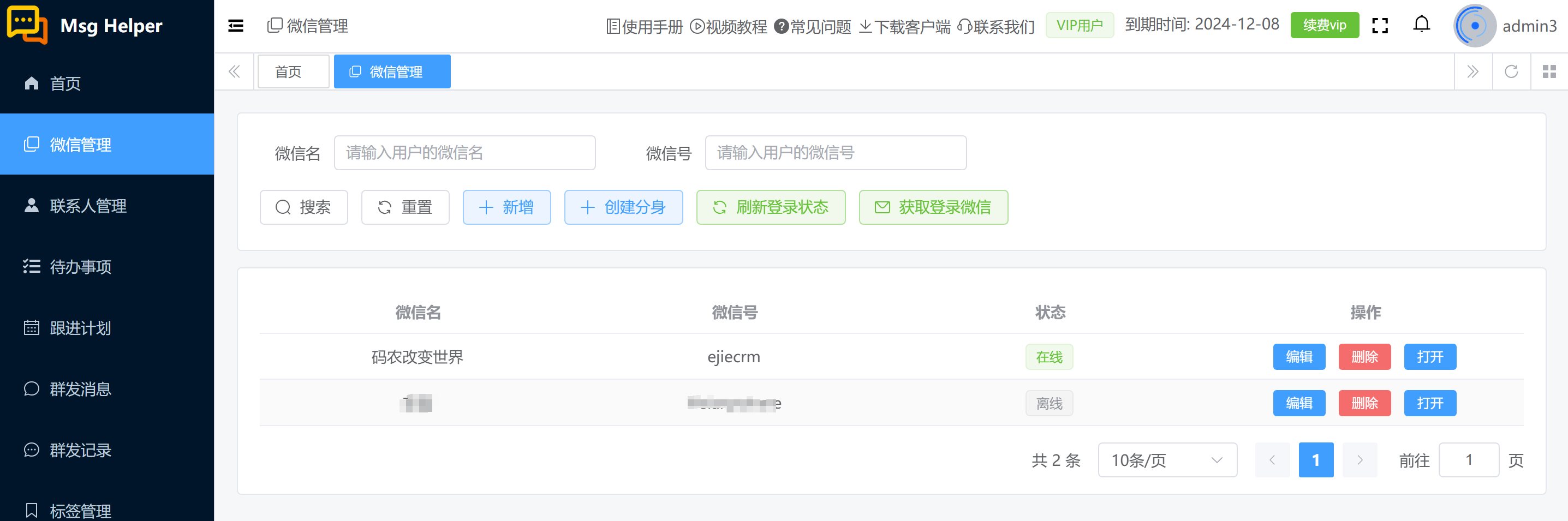
Task: Open tab options grid icon
Action: (1549, 72)
